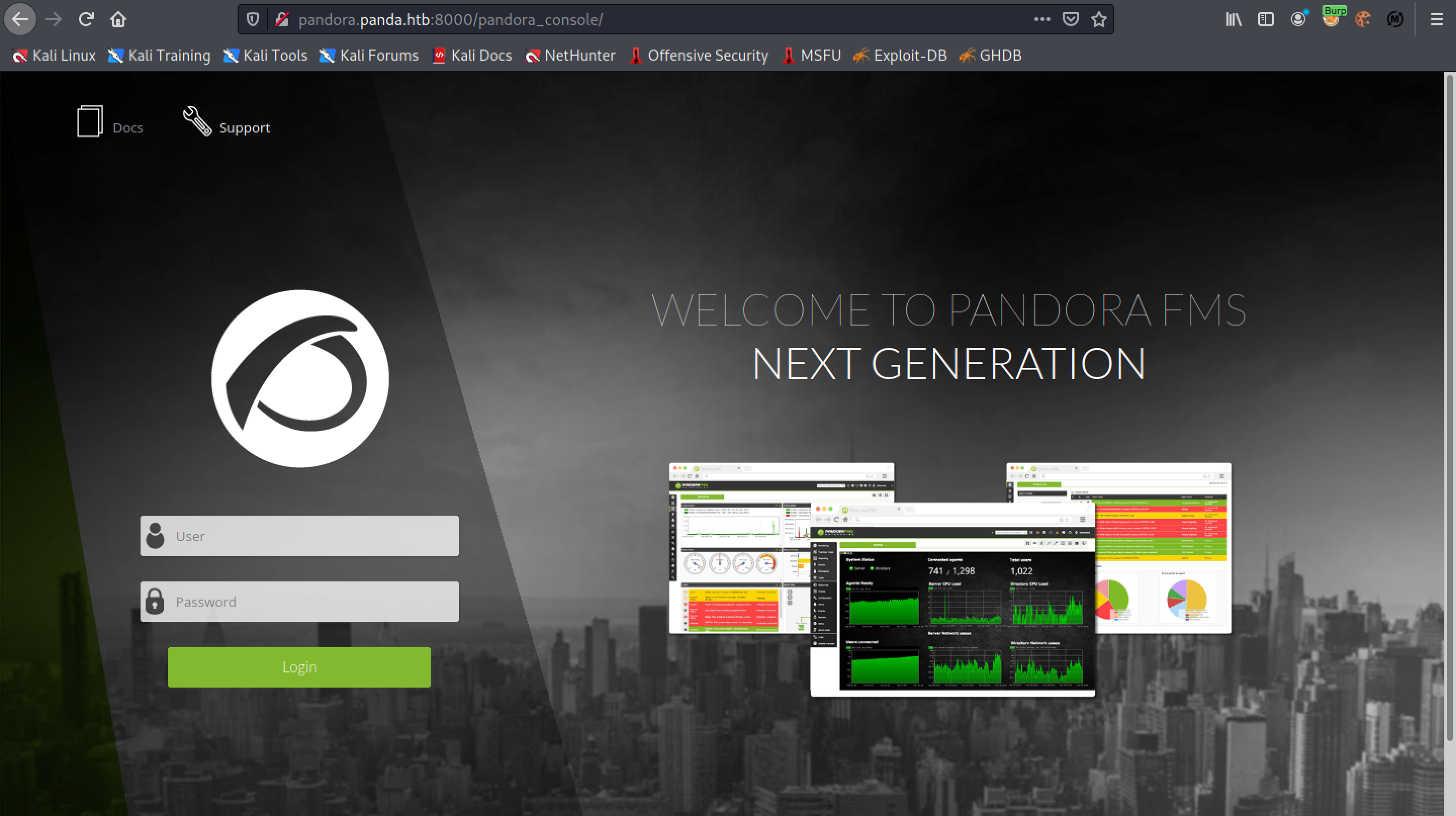The width and height of the screenshot is (1456, 816).
Task: Open the NetHunter bookmark
Action: tap(570, 56)
